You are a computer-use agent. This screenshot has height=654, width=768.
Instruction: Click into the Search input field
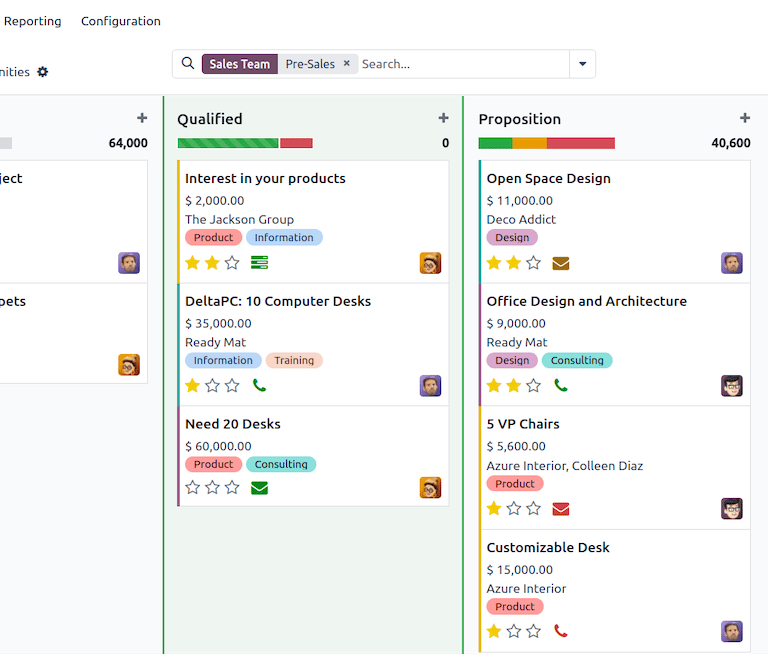pos(460,64)
